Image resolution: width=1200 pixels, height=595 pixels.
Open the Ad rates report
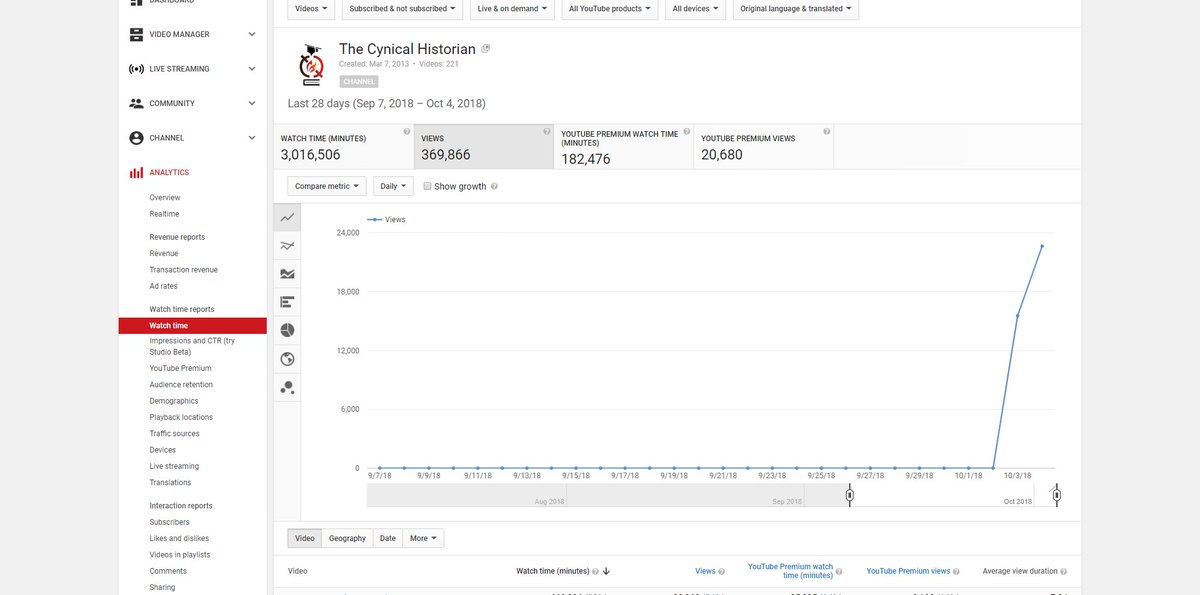164,286
